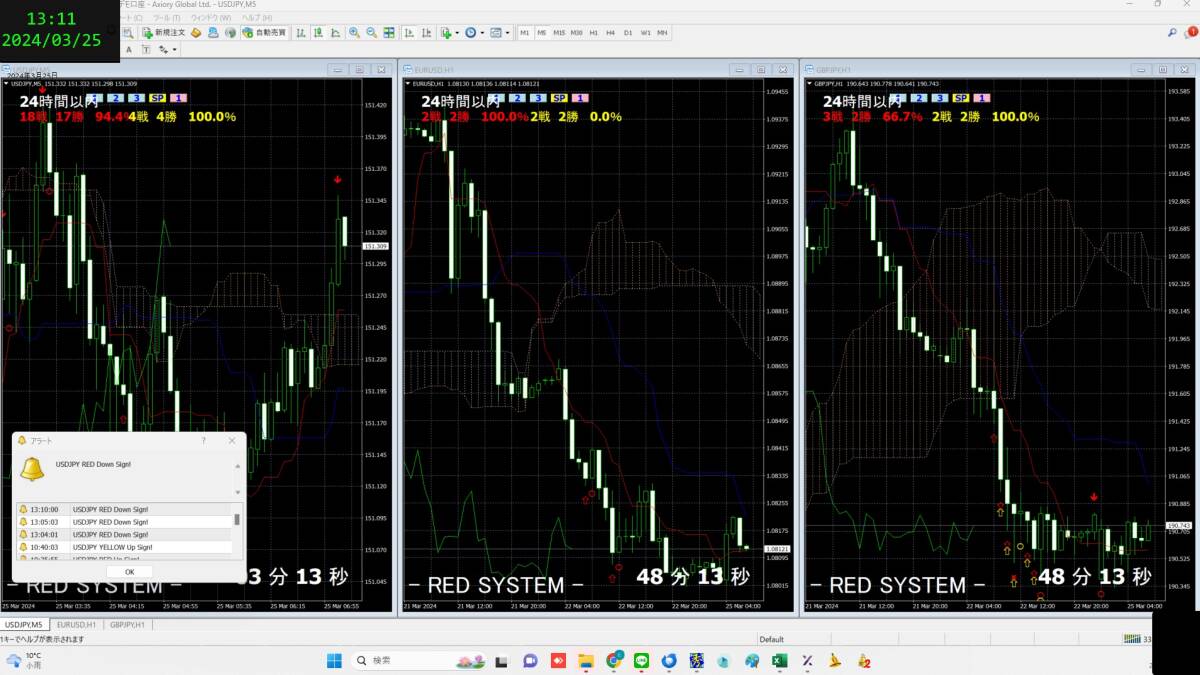Select the candlestick chart type icon

318,33
